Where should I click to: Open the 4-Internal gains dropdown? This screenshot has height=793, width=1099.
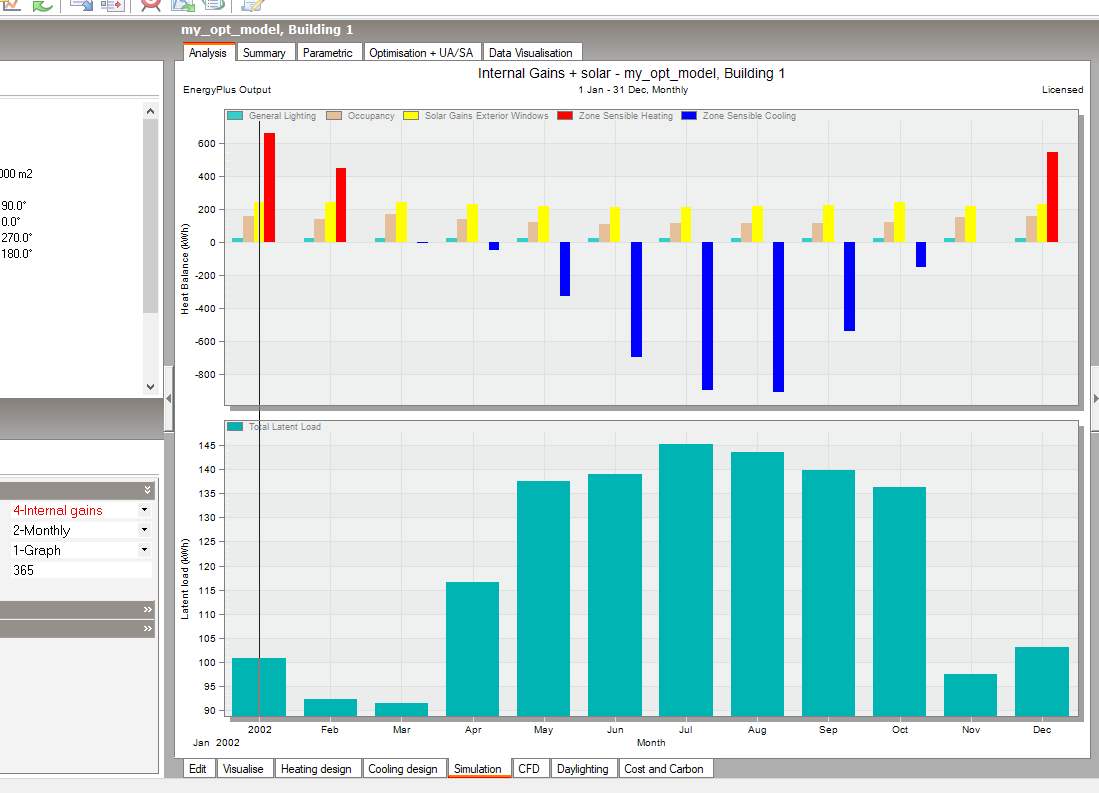tap(144, 510)
